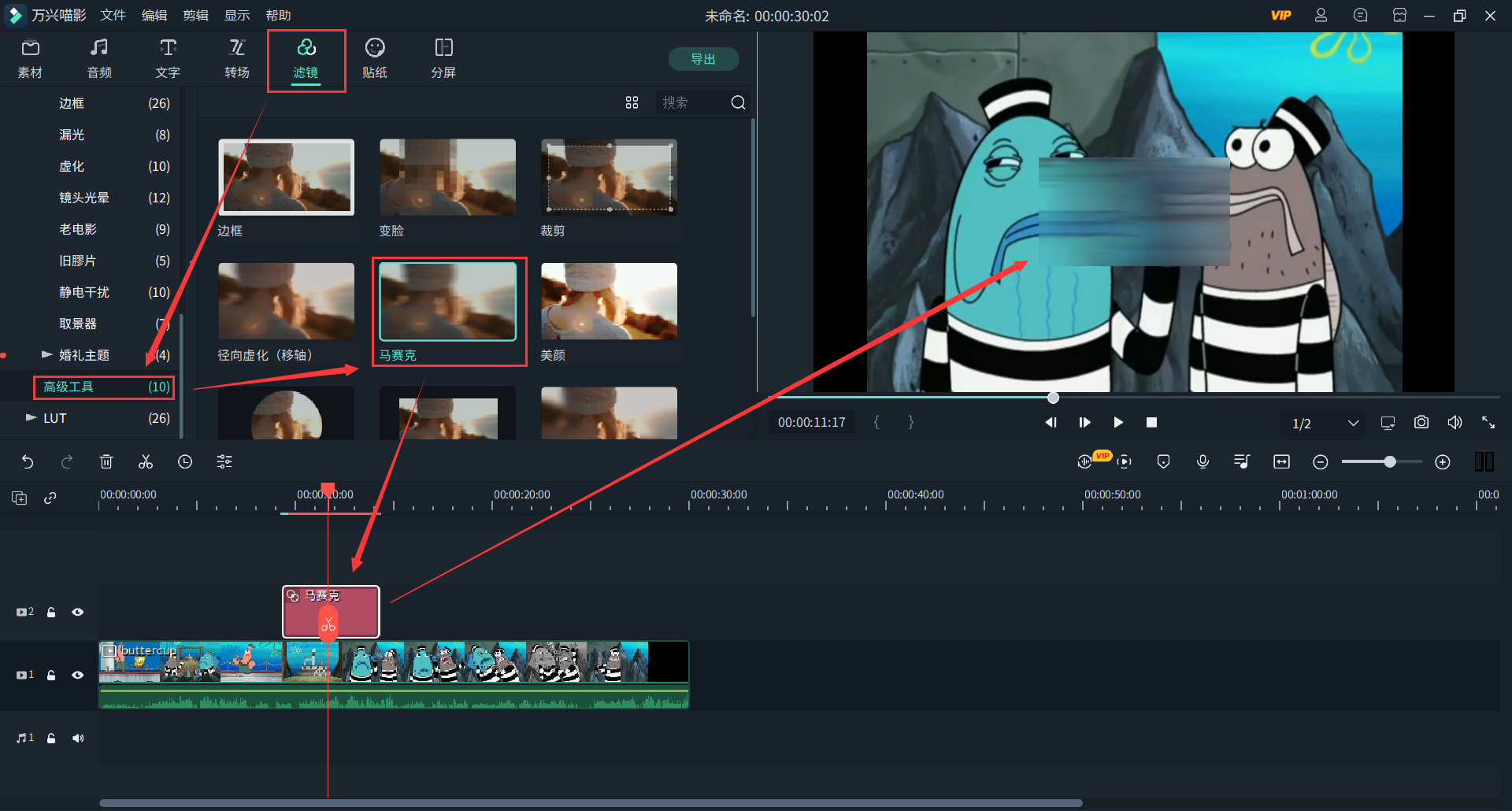Expand the LUT category
Viewport: 1512px width, 811px height.
(31, 418)
